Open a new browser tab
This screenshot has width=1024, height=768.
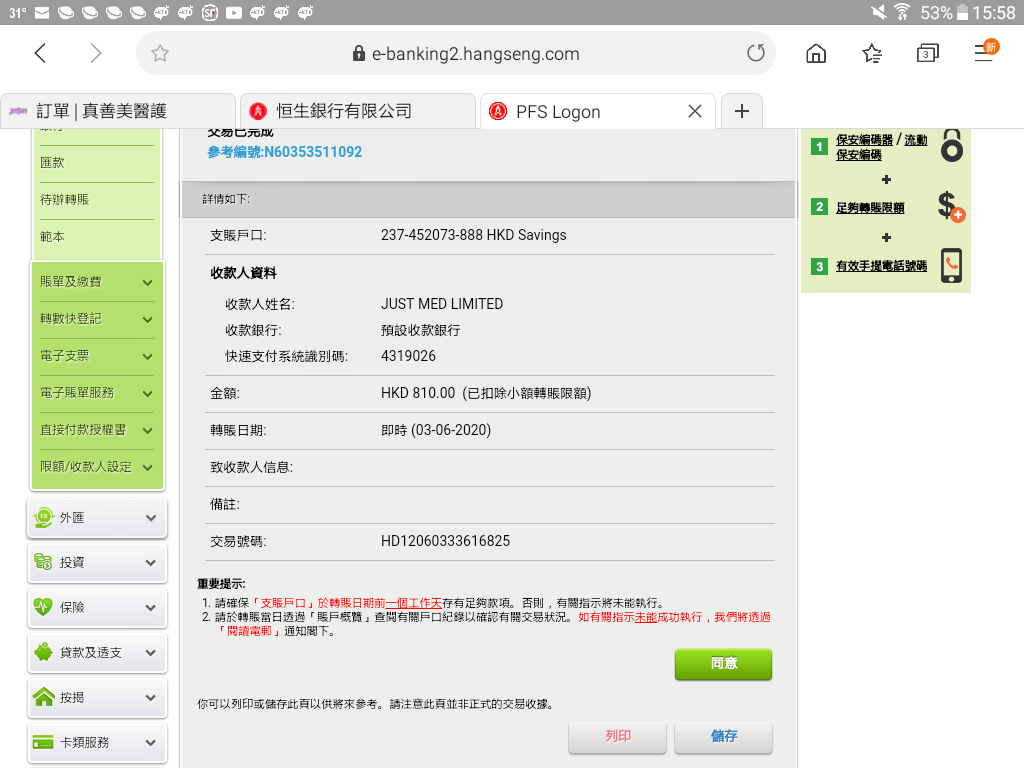pos(742,111)
